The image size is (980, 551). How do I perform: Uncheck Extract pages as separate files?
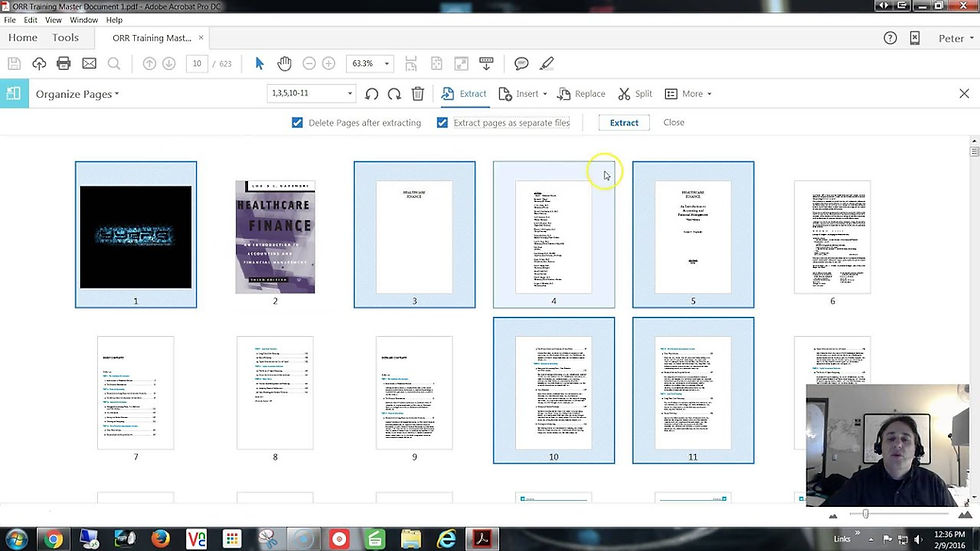pyautogui.click(x=442, y=122)
